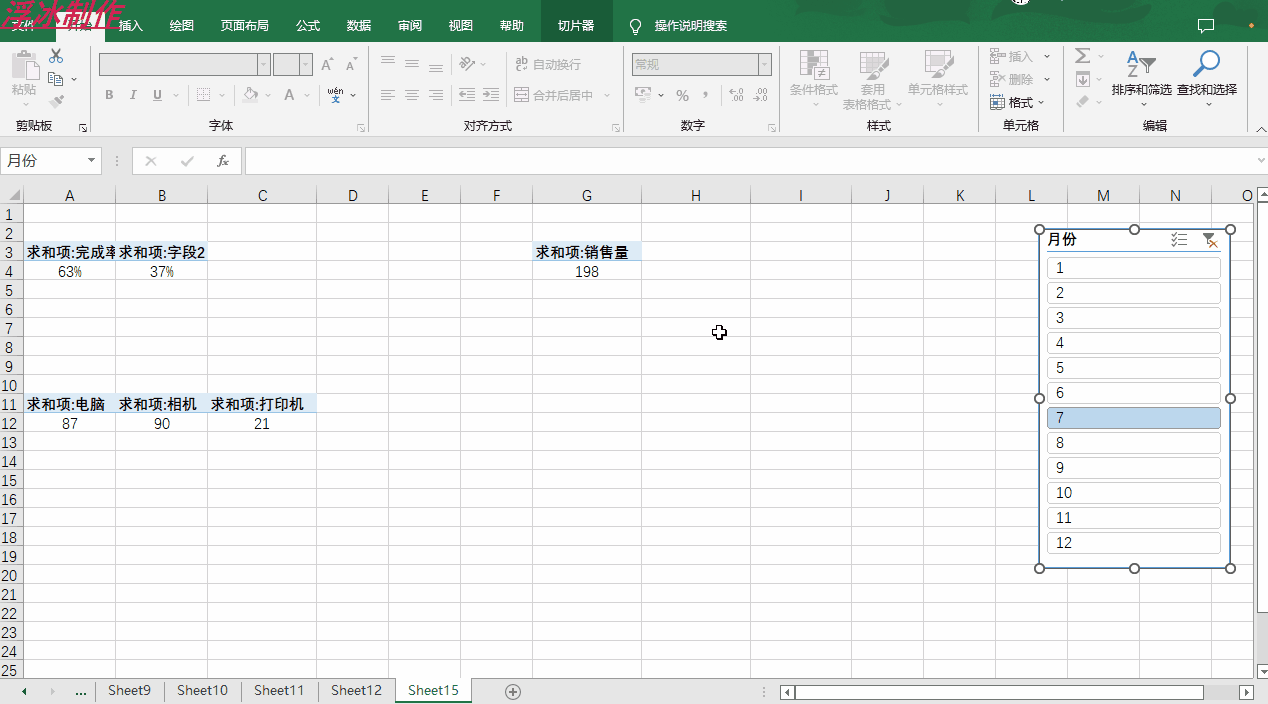Viewport: 1268px width, 704px height.
Task: Click the Format Painter brush icon
Action: (x=56, y=102)
